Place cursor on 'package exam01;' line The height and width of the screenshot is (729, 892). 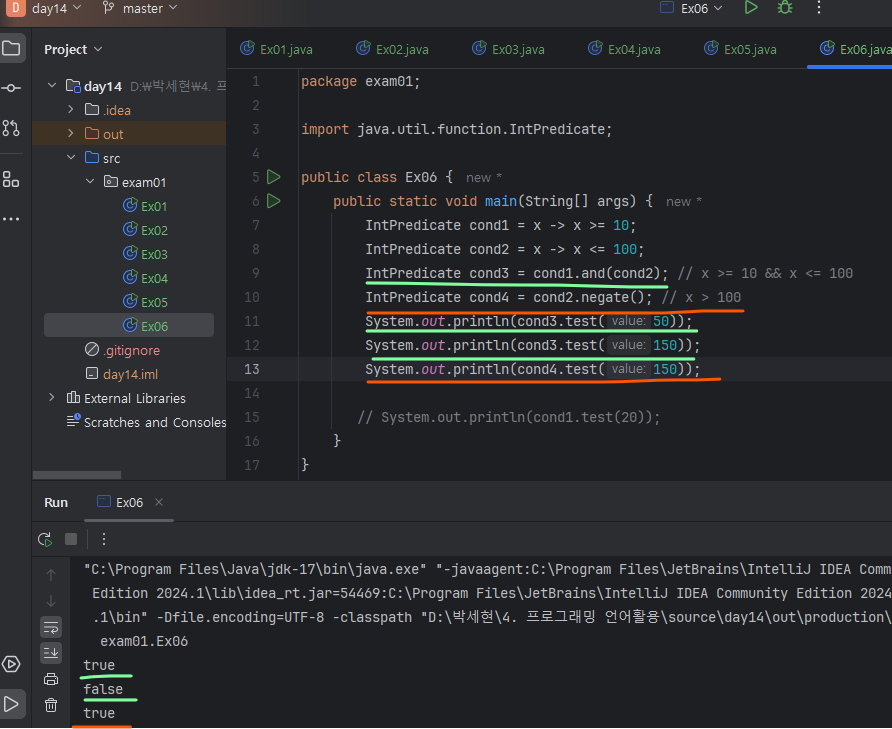pyautogui.click(x=361, y=81)
